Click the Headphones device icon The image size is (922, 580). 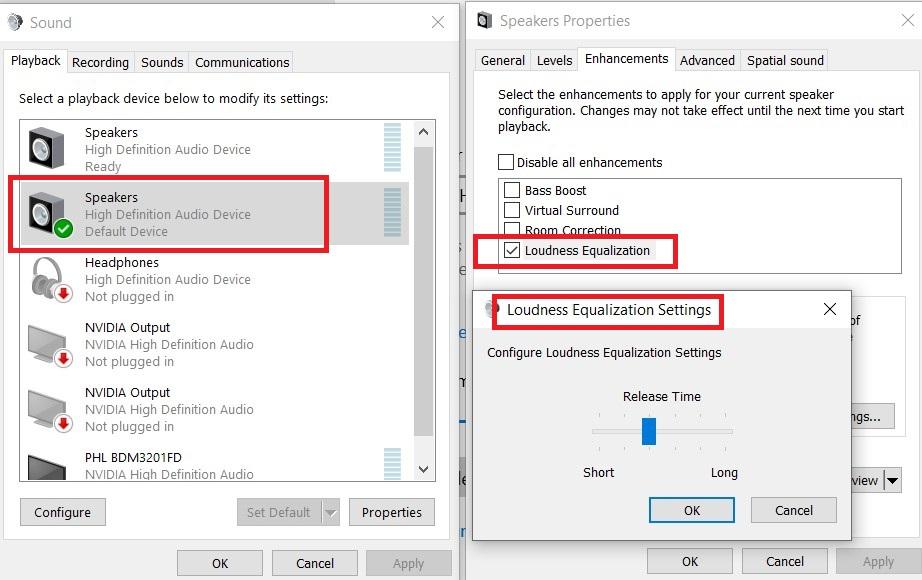coord(50,279)
